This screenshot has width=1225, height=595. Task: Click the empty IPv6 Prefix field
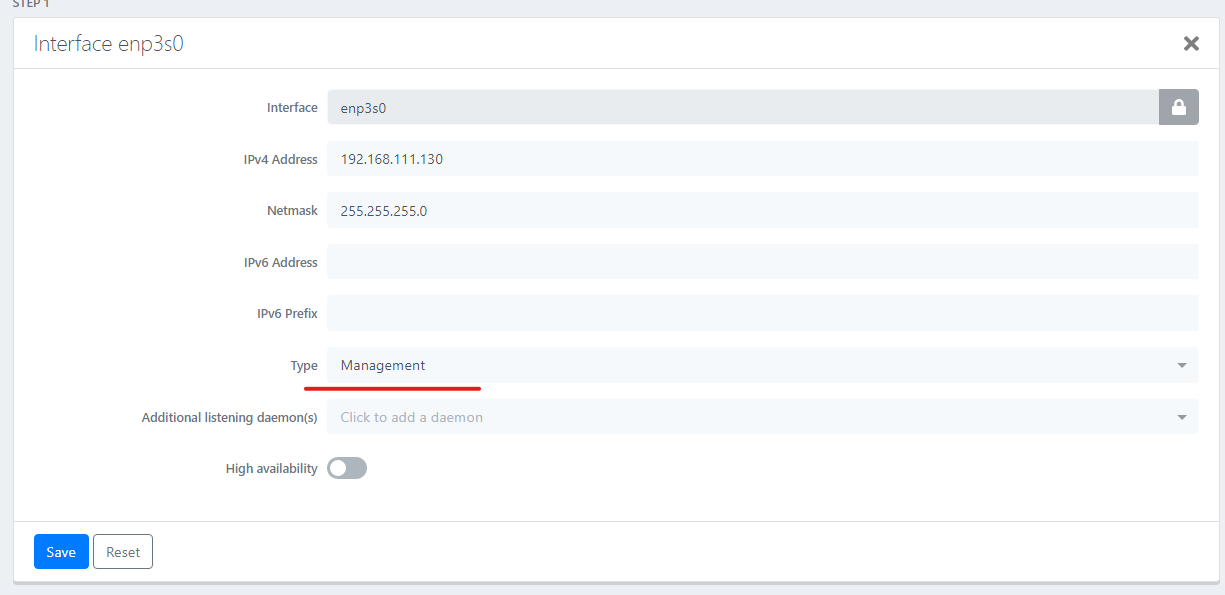coord(760,314)
